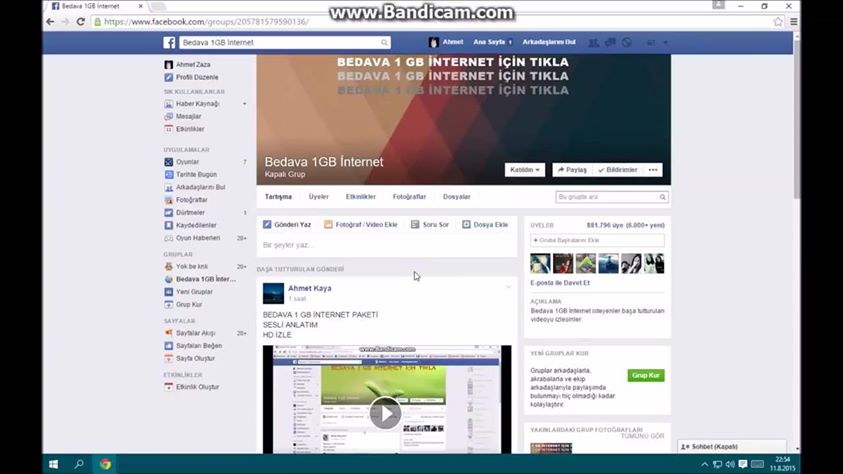Switch to Üyeler tab
Image resolution: width=843 pixels, height=474 pixels.
tap(319, 197)
